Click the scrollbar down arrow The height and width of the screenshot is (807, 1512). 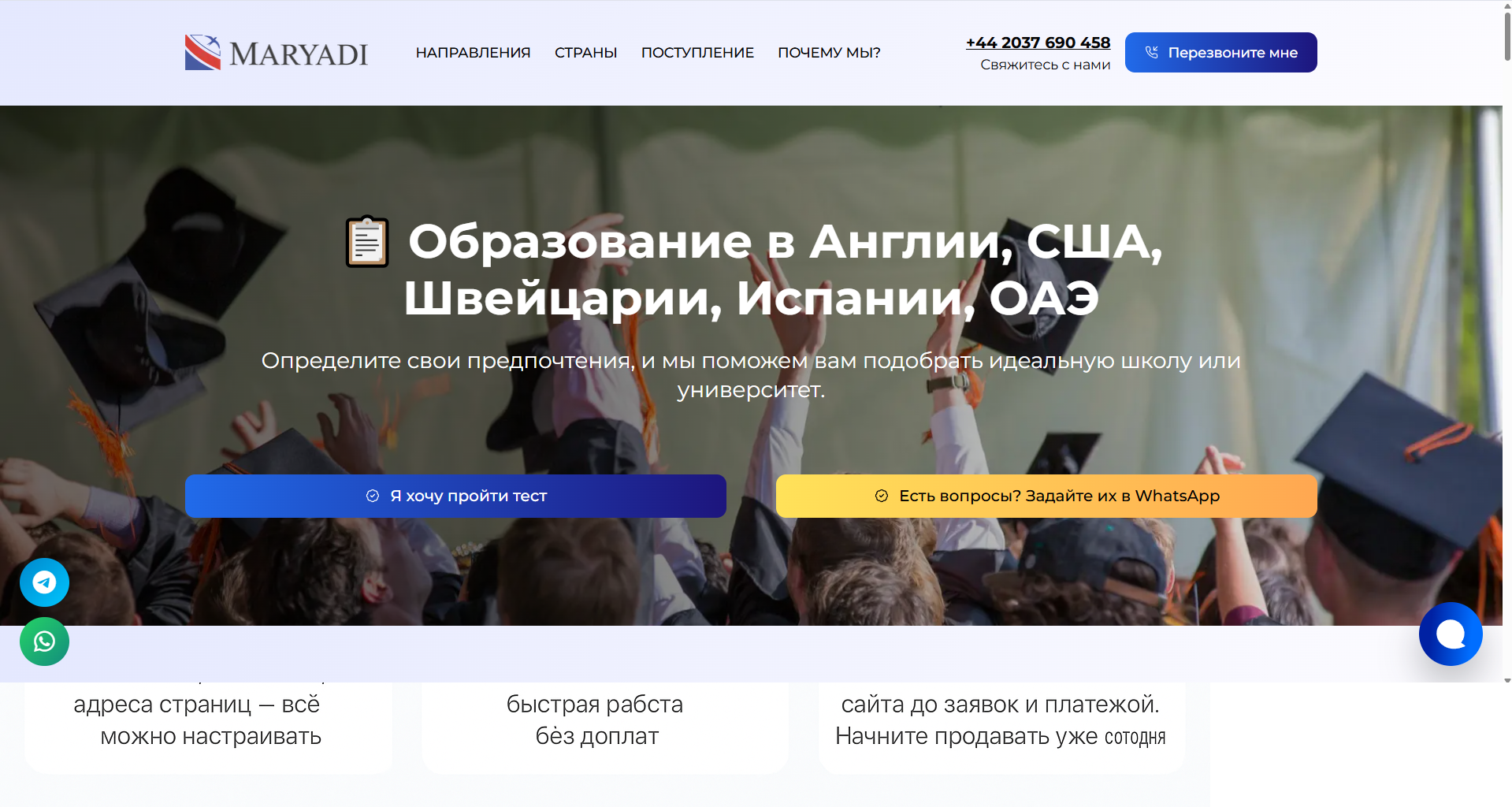tap(1506, 680)
